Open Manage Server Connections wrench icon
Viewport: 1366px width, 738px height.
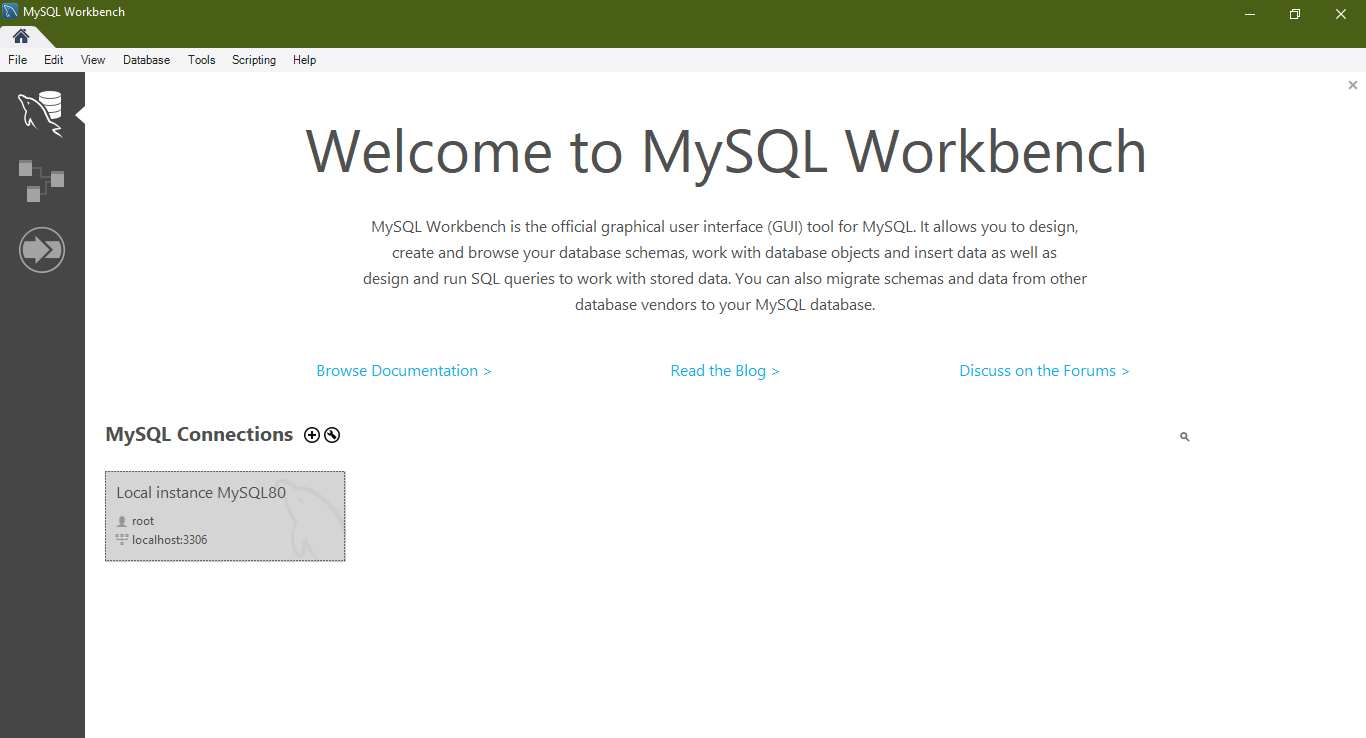point(332,435)
